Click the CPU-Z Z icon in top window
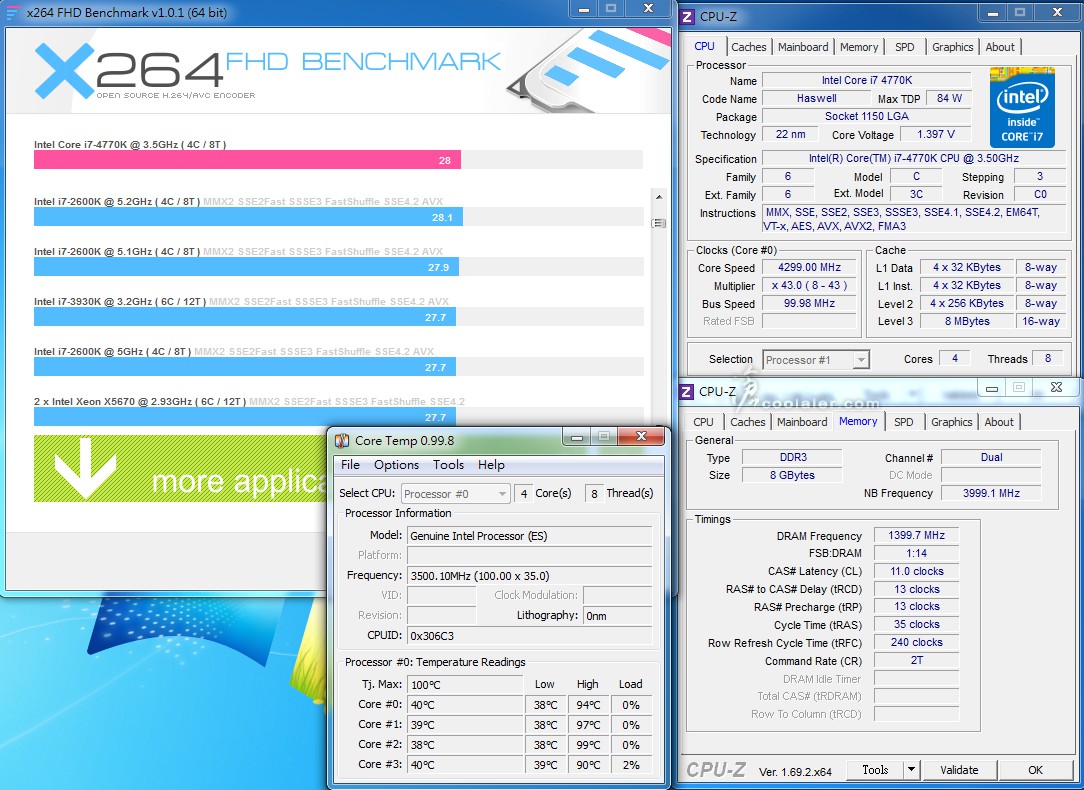 coord(687,16)
